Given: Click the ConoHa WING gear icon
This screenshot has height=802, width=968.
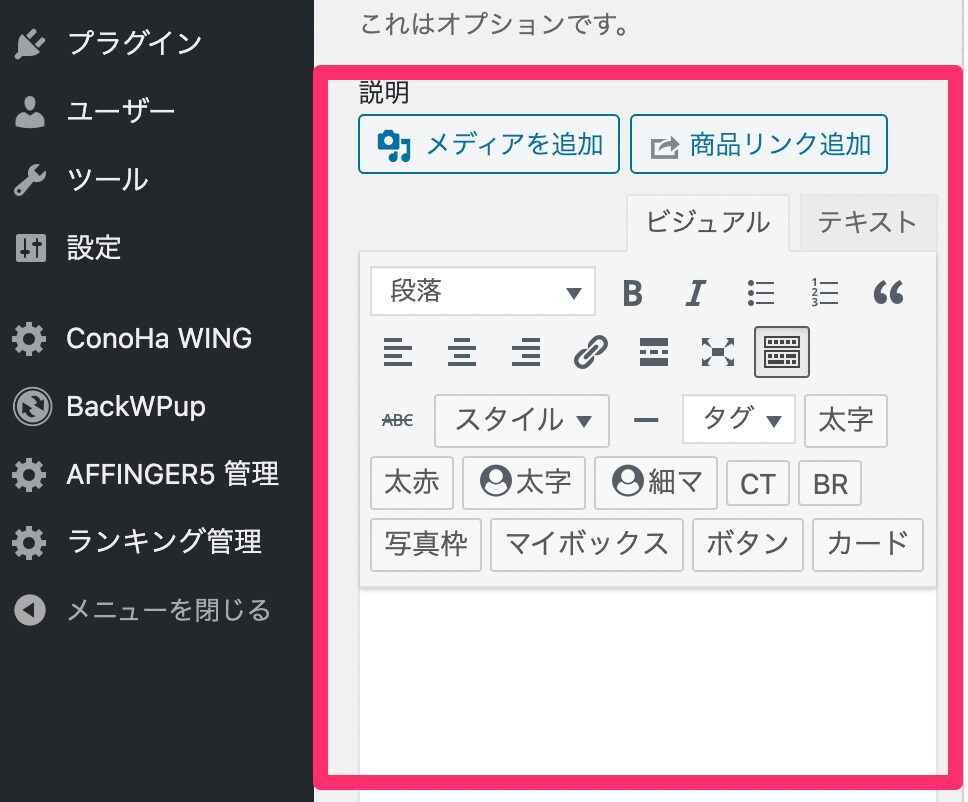Looking at the screenshot, I should coord(29,339).
